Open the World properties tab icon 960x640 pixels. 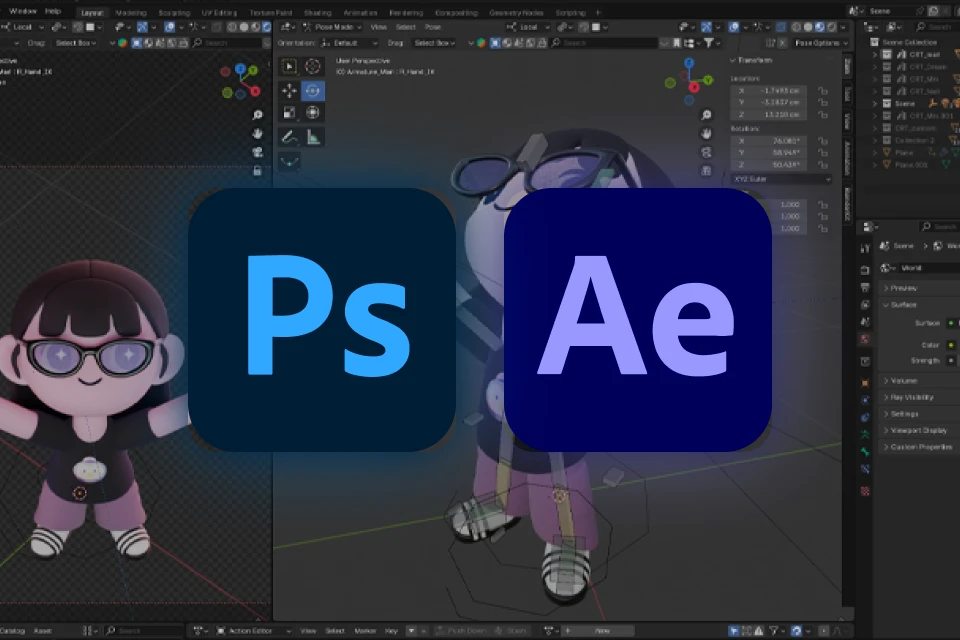pyautogui.click(x=865, y=339)
